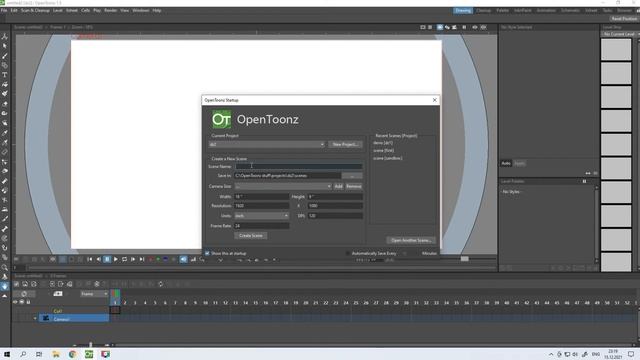Select the Selection arrow tool
This screenshot has height=360, width=640.
click(x=4, y=46)
